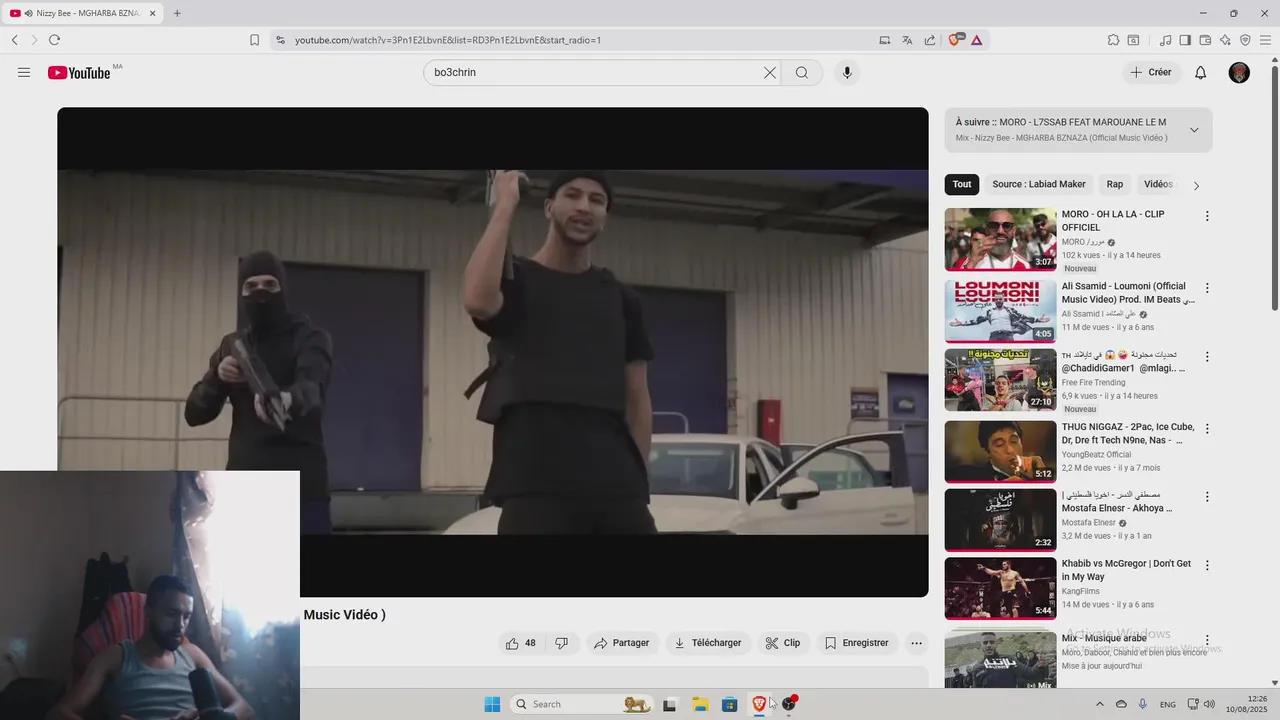Image resolution: width=1280 pixels, height=720 pixels.
Task: Click the 'Télécharger' download button
Action: (x=708, y=643)
